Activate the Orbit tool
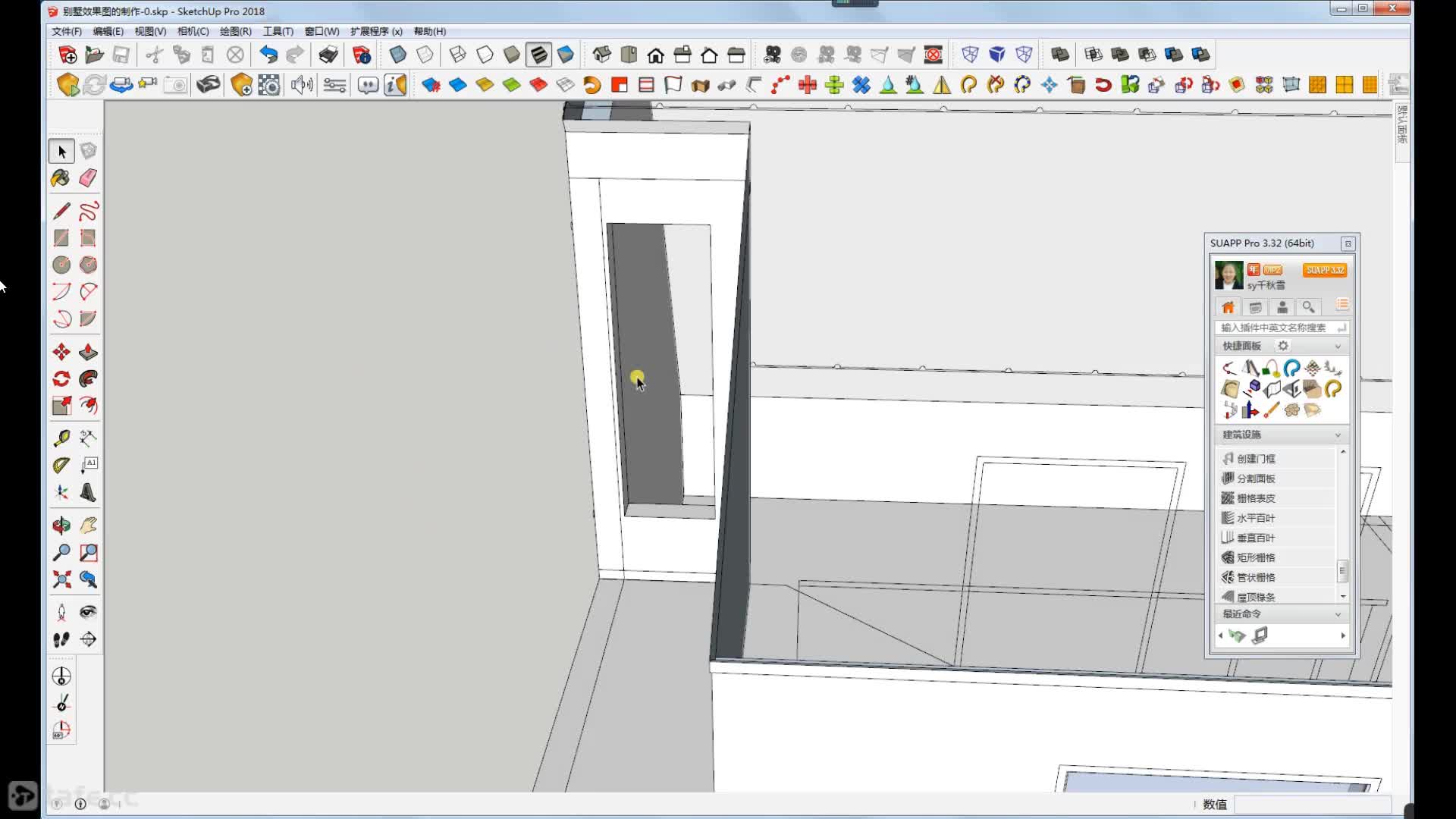This screenshot has height=819, width=1456. [x=61, y=525]
